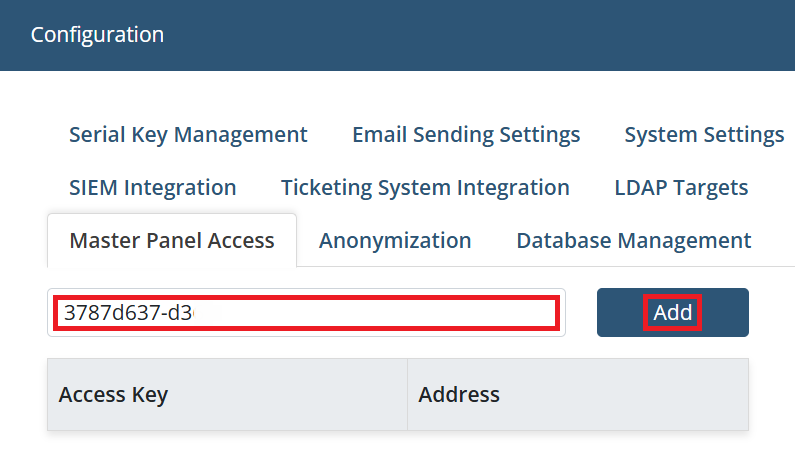Open the Serial Key Management tab
This screenshot has width=795, height=458.
[188, 134]
